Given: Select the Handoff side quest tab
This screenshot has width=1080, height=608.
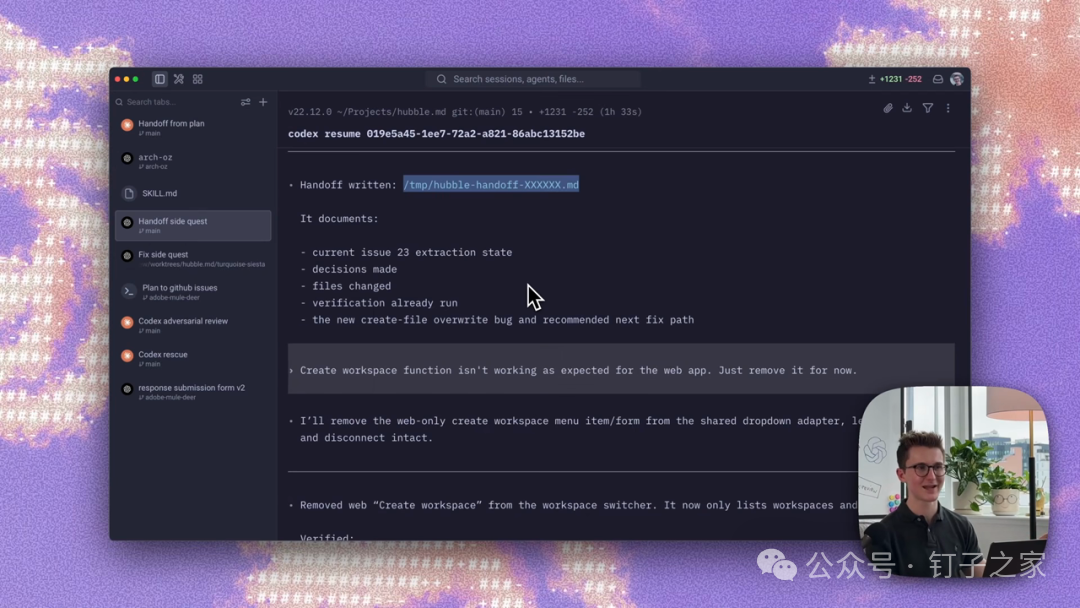Looking at the screenshot, I should point(193,225).
